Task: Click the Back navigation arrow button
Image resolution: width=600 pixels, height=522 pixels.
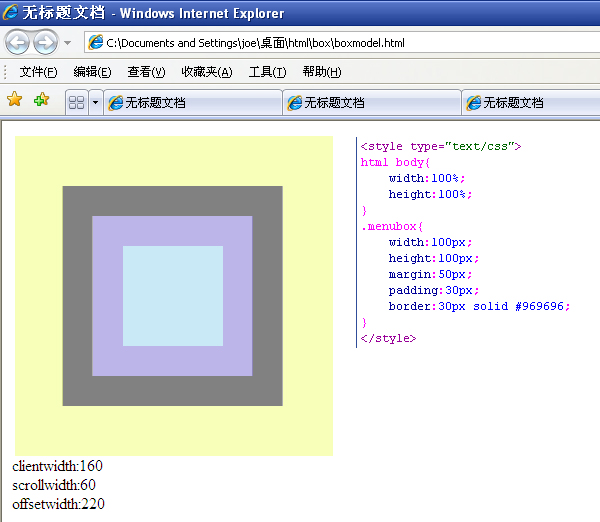Action: tap(19, 43)
